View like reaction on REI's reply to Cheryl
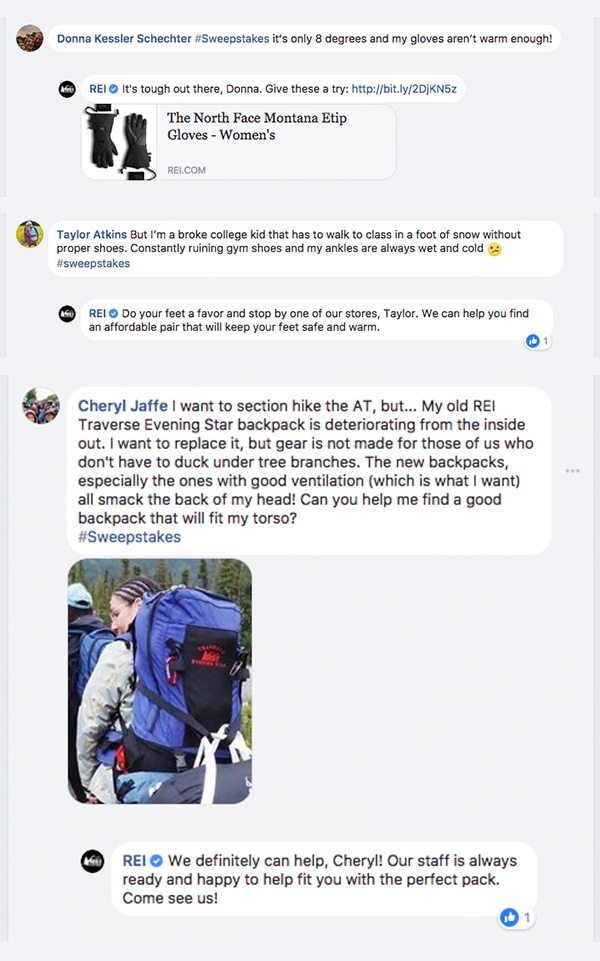Screen dimensions: 600x961 point(516,917)
